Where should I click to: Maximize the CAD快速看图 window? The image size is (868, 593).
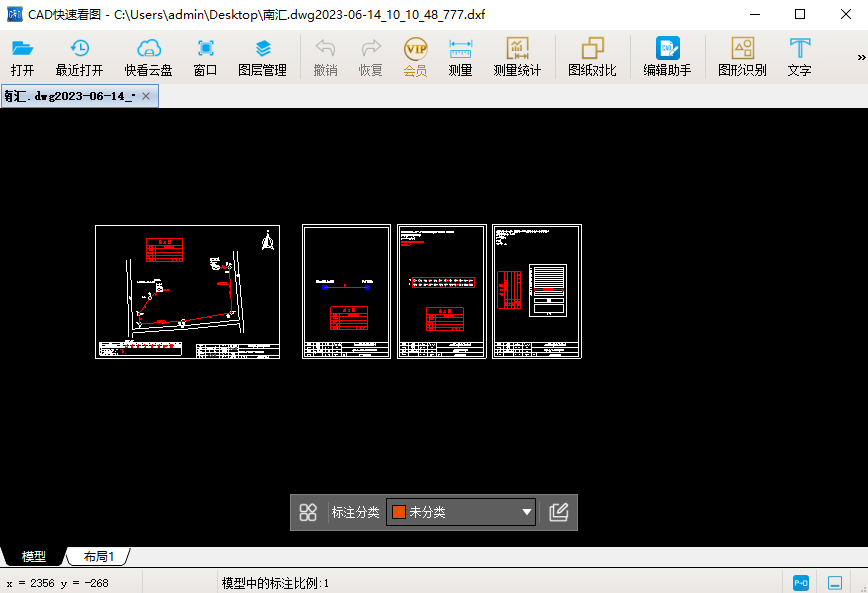coord(800,14)
